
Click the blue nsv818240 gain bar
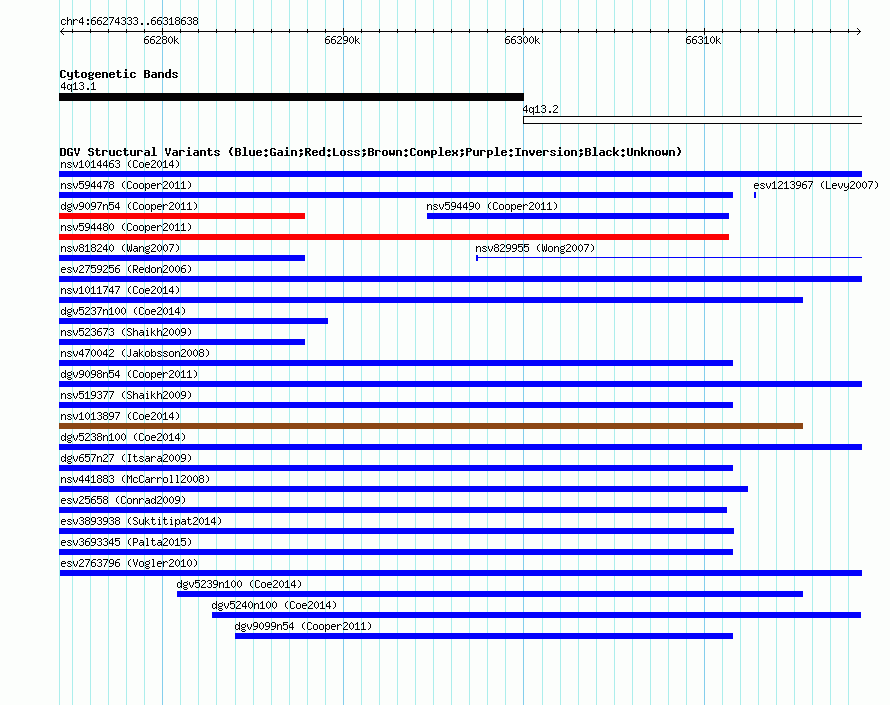click(182, 258)
